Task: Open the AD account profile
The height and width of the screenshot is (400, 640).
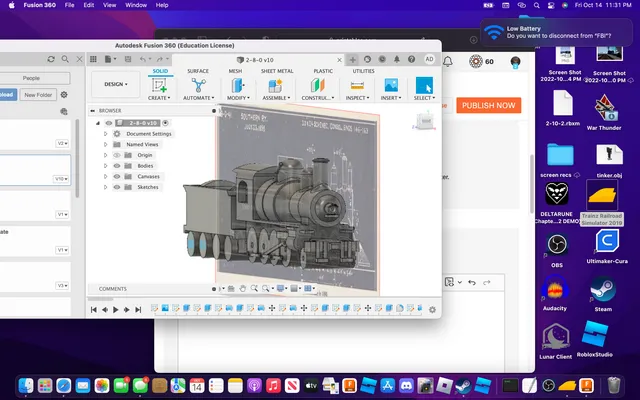Action: click(x=429, y=59)
